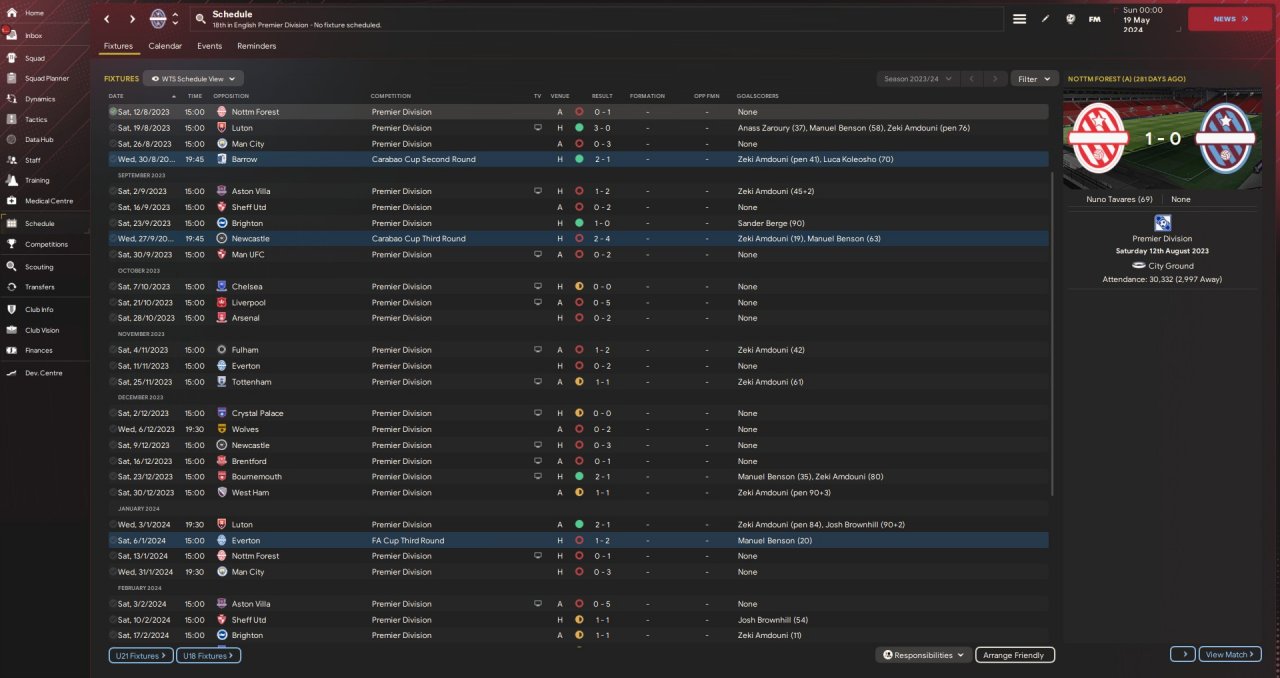Image resolution: width=1280 pixels, height=678 pixels.
Task: Click the current date Sun 19 May 2024
Action: (x=1143, y=19)
